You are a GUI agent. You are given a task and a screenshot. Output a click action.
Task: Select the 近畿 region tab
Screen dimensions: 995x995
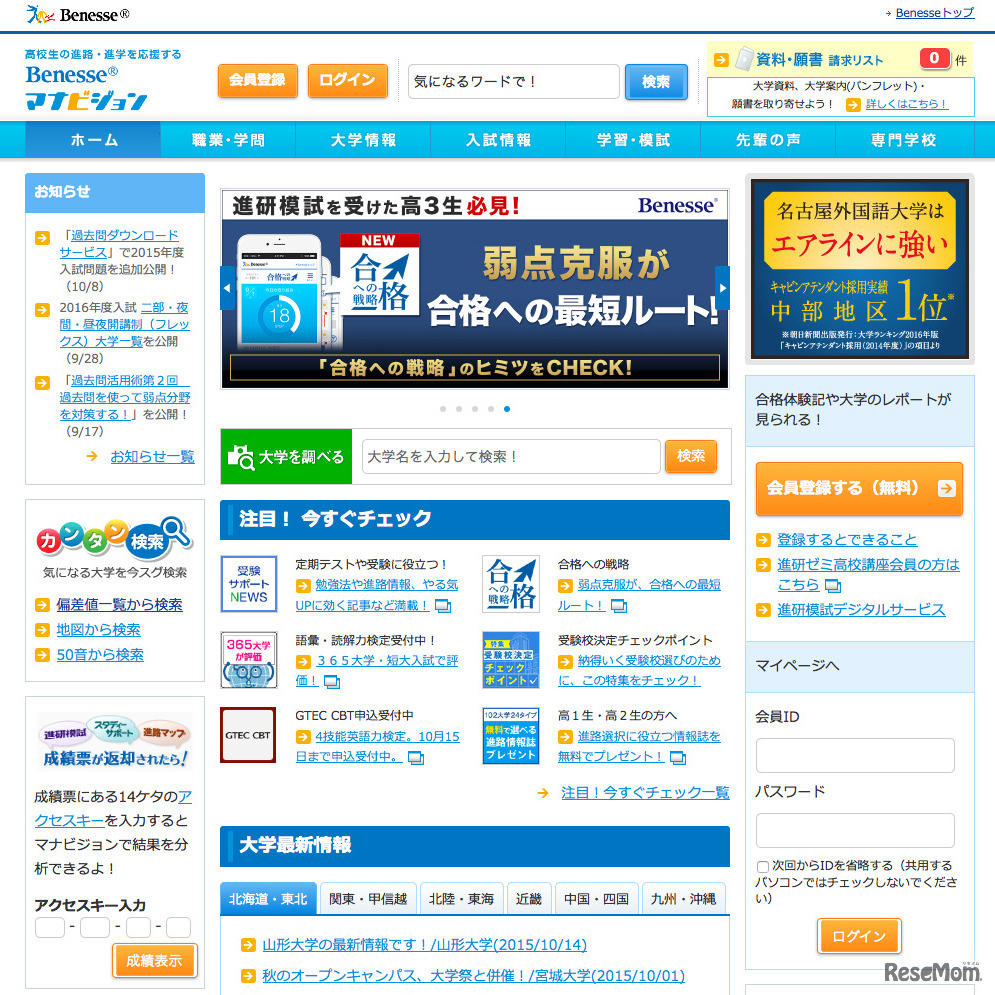[529, 899]
